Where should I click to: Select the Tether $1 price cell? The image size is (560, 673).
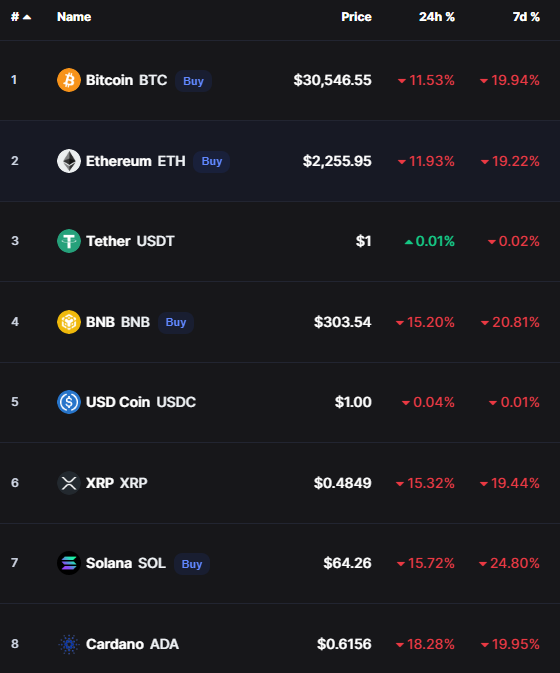(x=363, y=241)
